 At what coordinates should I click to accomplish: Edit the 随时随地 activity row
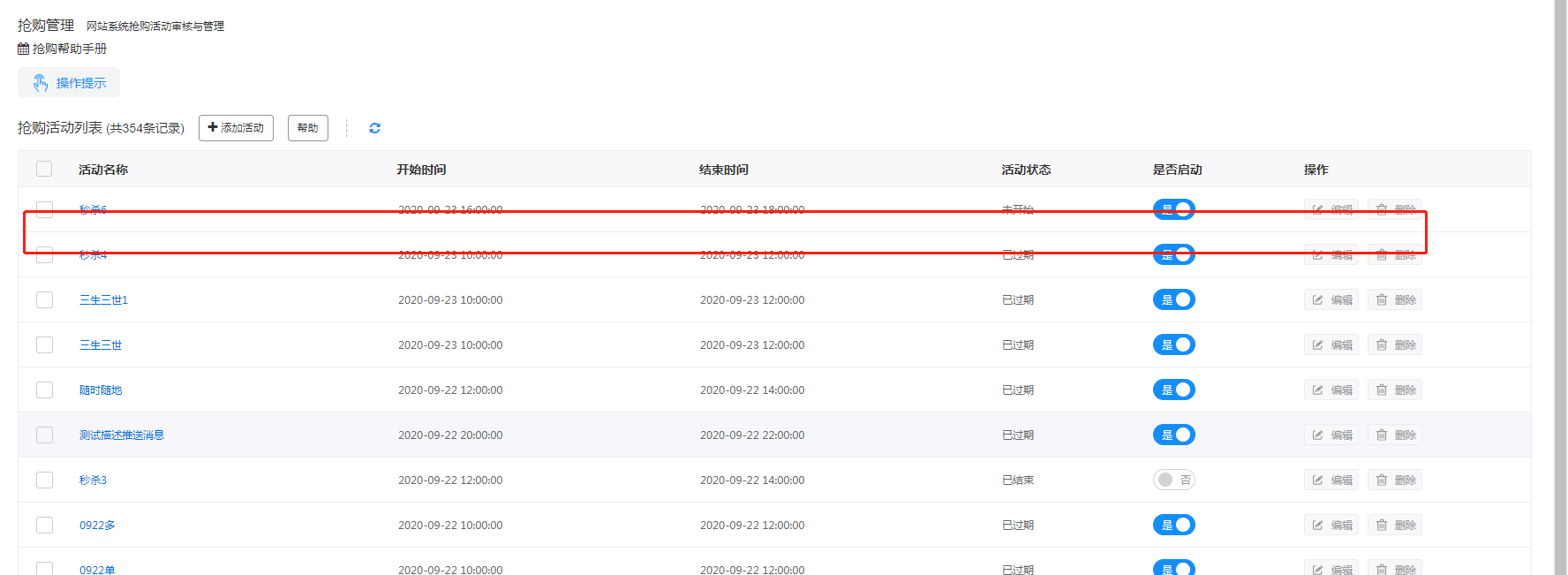pyautogui.click(x=1331, y=390)
